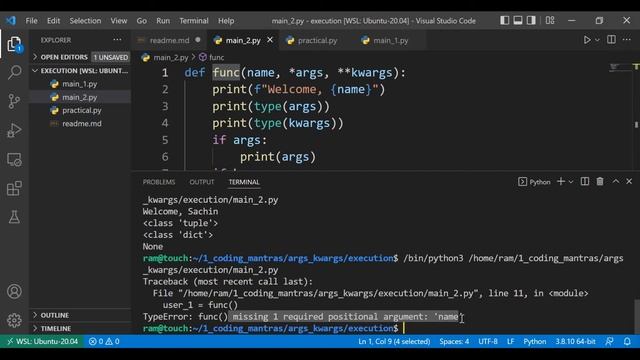This screenshot has width=640, height=360.
Task: Close the terminal panel
Action: pos(629,182)
